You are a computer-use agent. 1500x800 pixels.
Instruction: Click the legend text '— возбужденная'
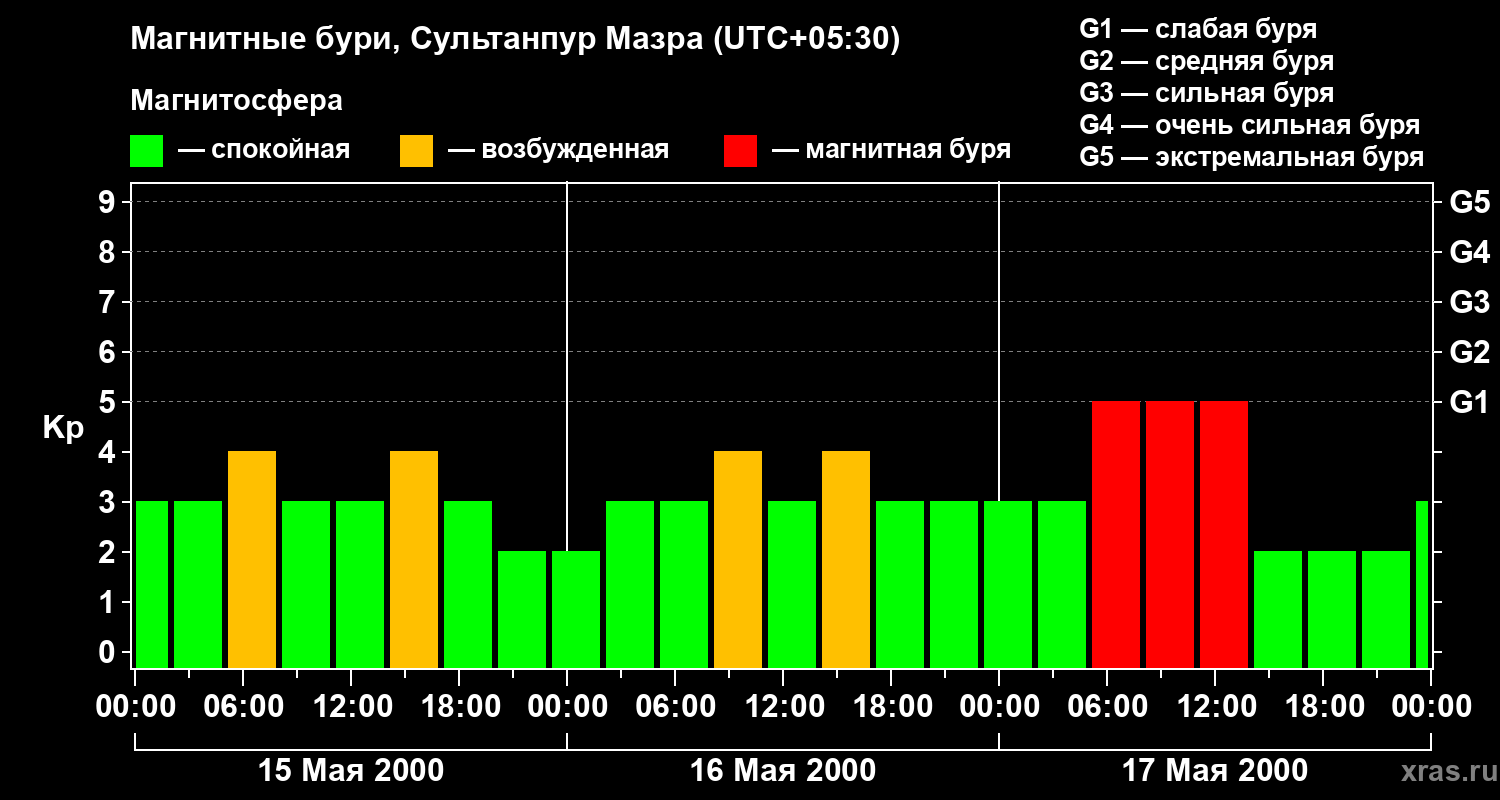tap(558, 151)
